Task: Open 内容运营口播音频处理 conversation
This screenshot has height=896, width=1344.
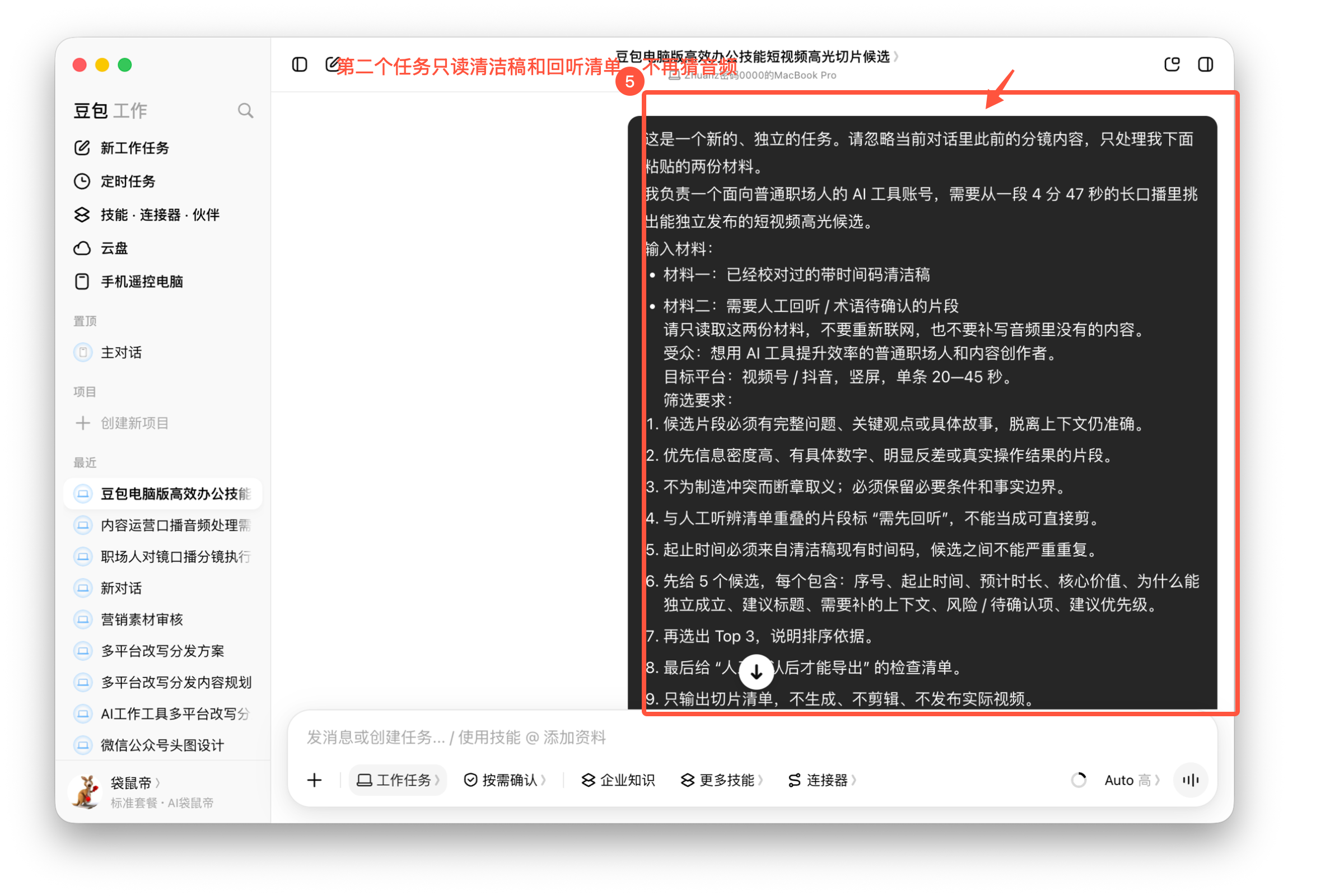Action: [163, 525]
